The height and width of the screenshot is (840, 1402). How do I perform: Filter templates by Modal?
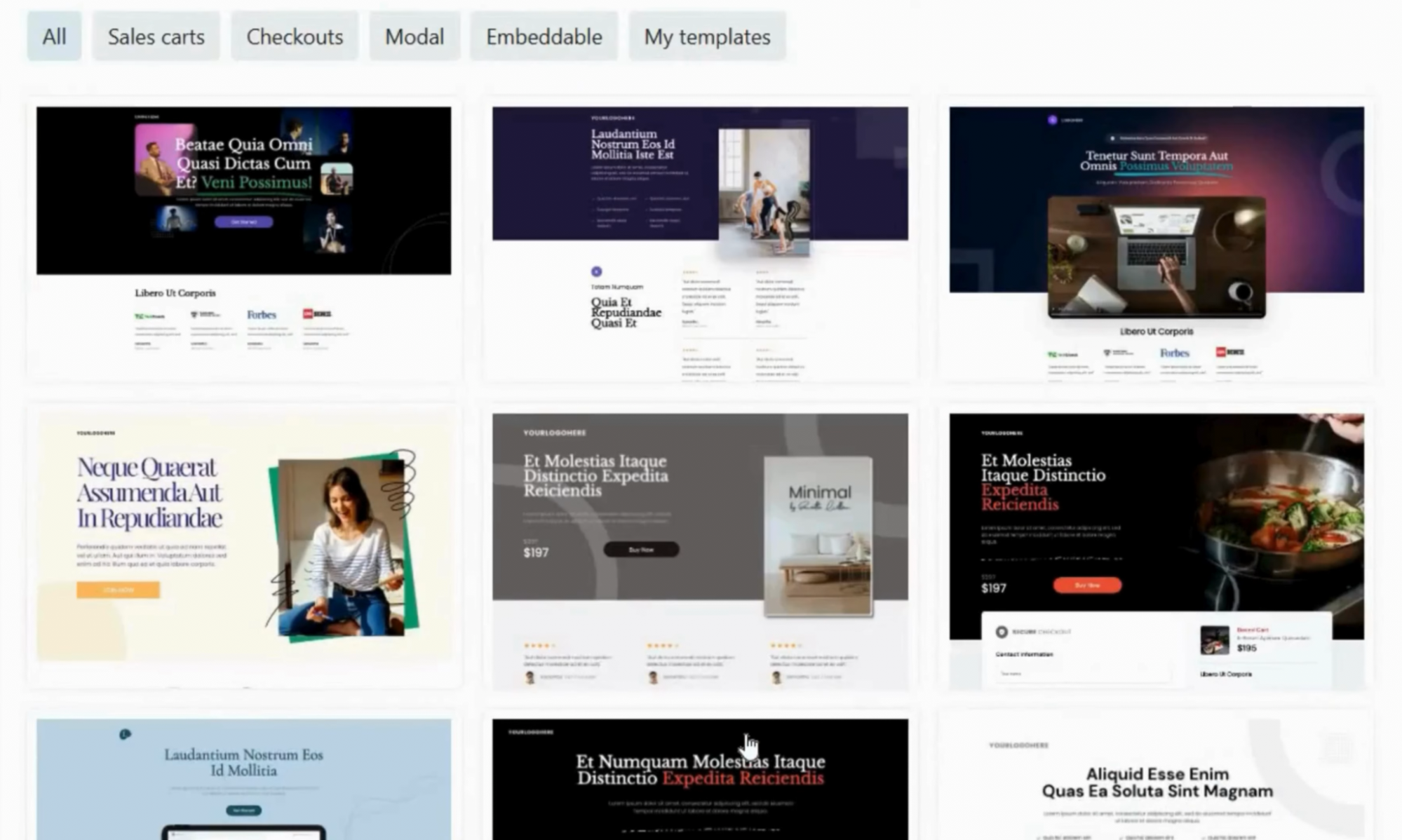[x=414, y=36]
